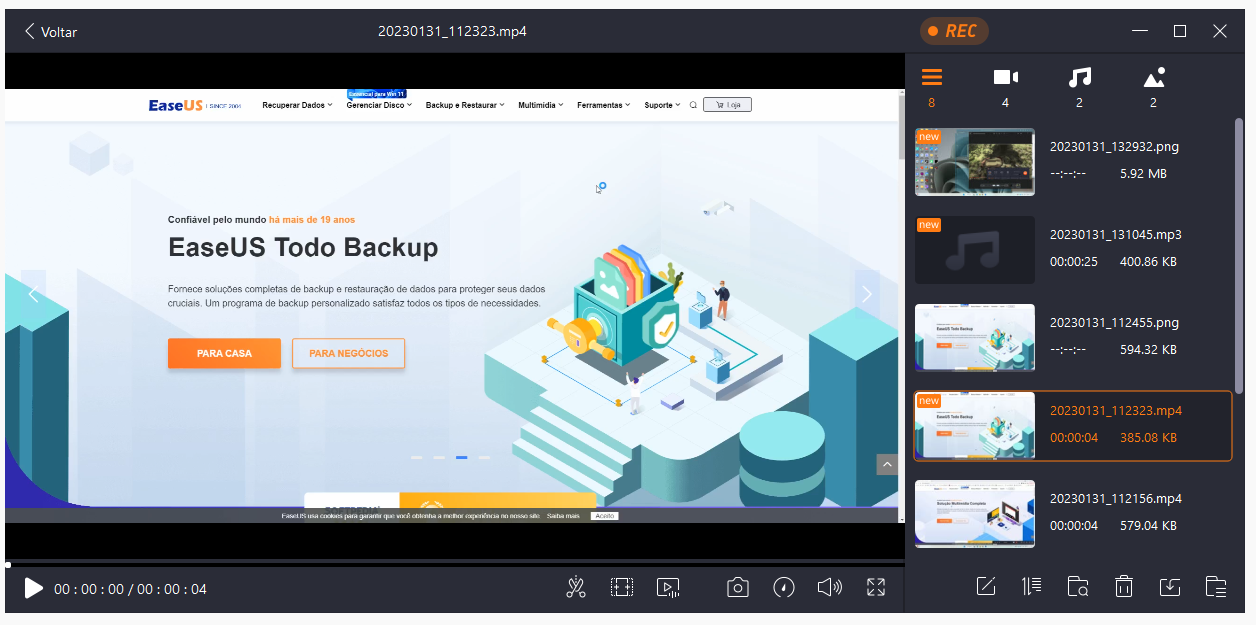This screenshot has width=1256, height=625.
Task: Show all recordings tab with 8 items
Action: (932, 87)
